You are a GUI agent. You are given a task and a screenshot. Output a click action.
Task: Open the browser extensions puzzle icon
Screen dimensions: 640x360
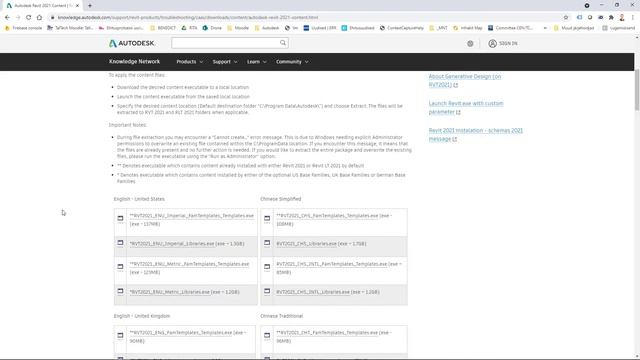611,18
